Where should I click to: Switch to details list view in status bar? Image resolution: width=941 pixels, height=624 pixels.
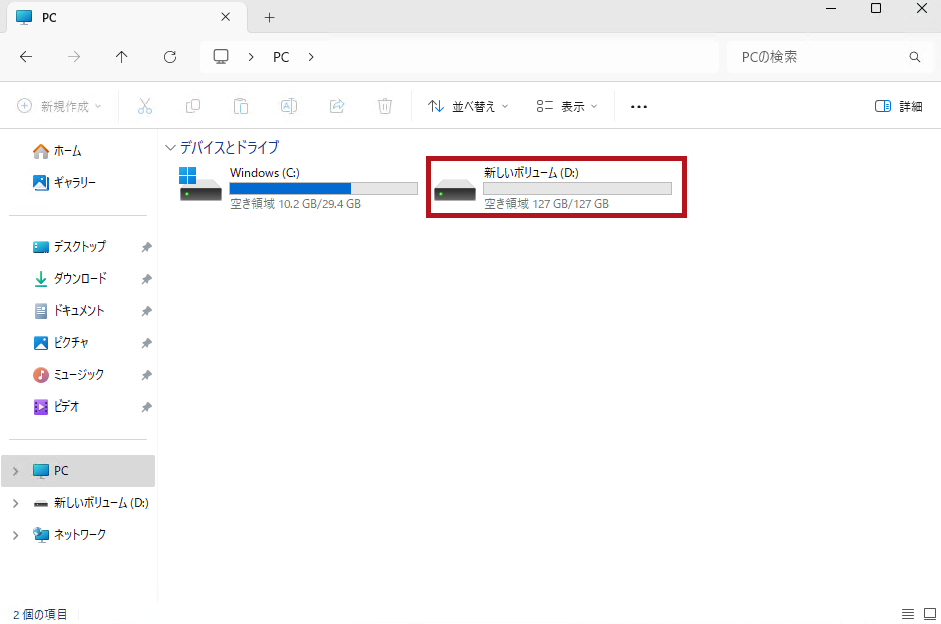click(x=907, y=613)
